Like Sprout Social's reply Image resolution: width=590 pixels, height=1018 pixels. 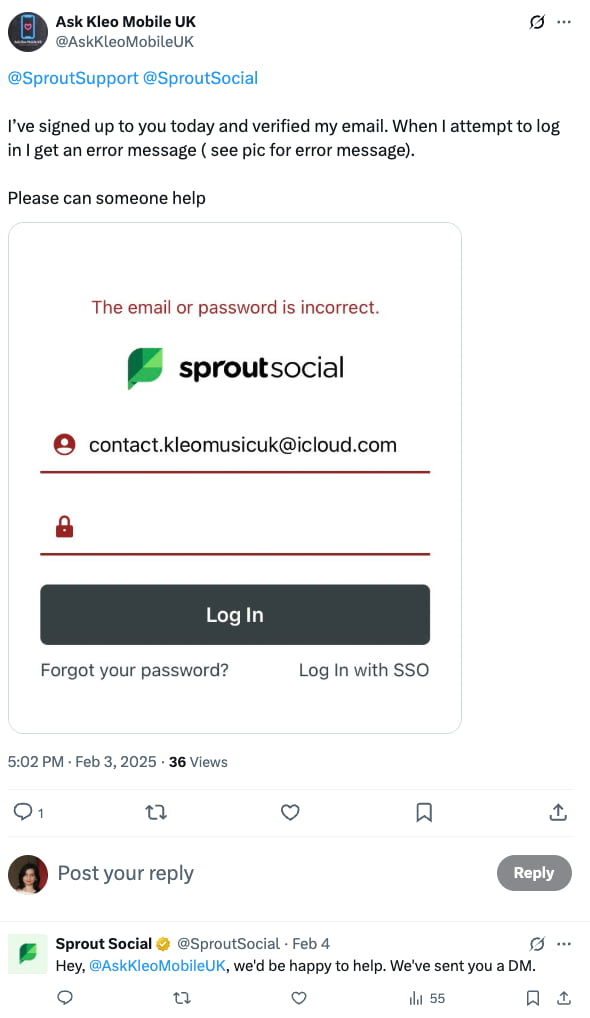298,998
